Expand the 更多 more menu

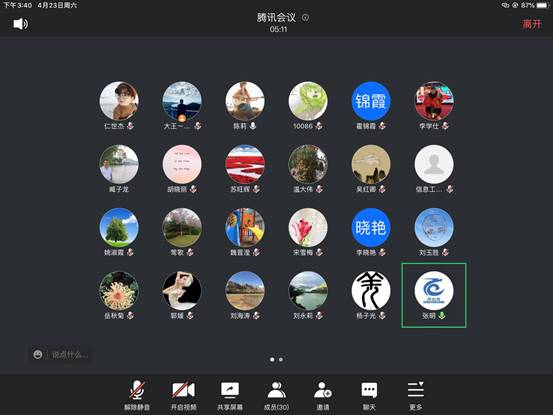416,395
